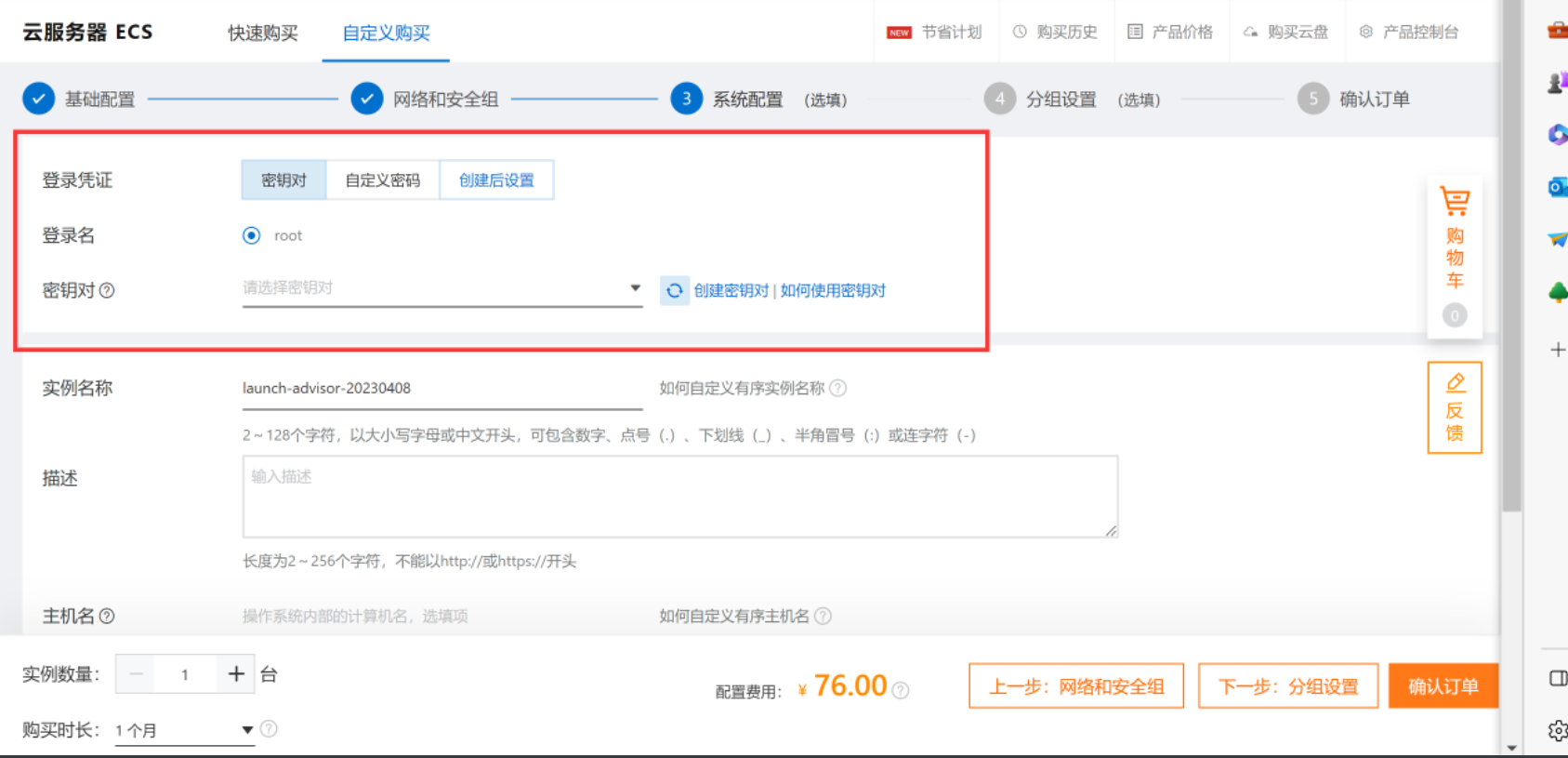Viewport: 1568px width, 758px height.
Task: Click step 3 系统配置 circle
Action: [x=687, y=99]
